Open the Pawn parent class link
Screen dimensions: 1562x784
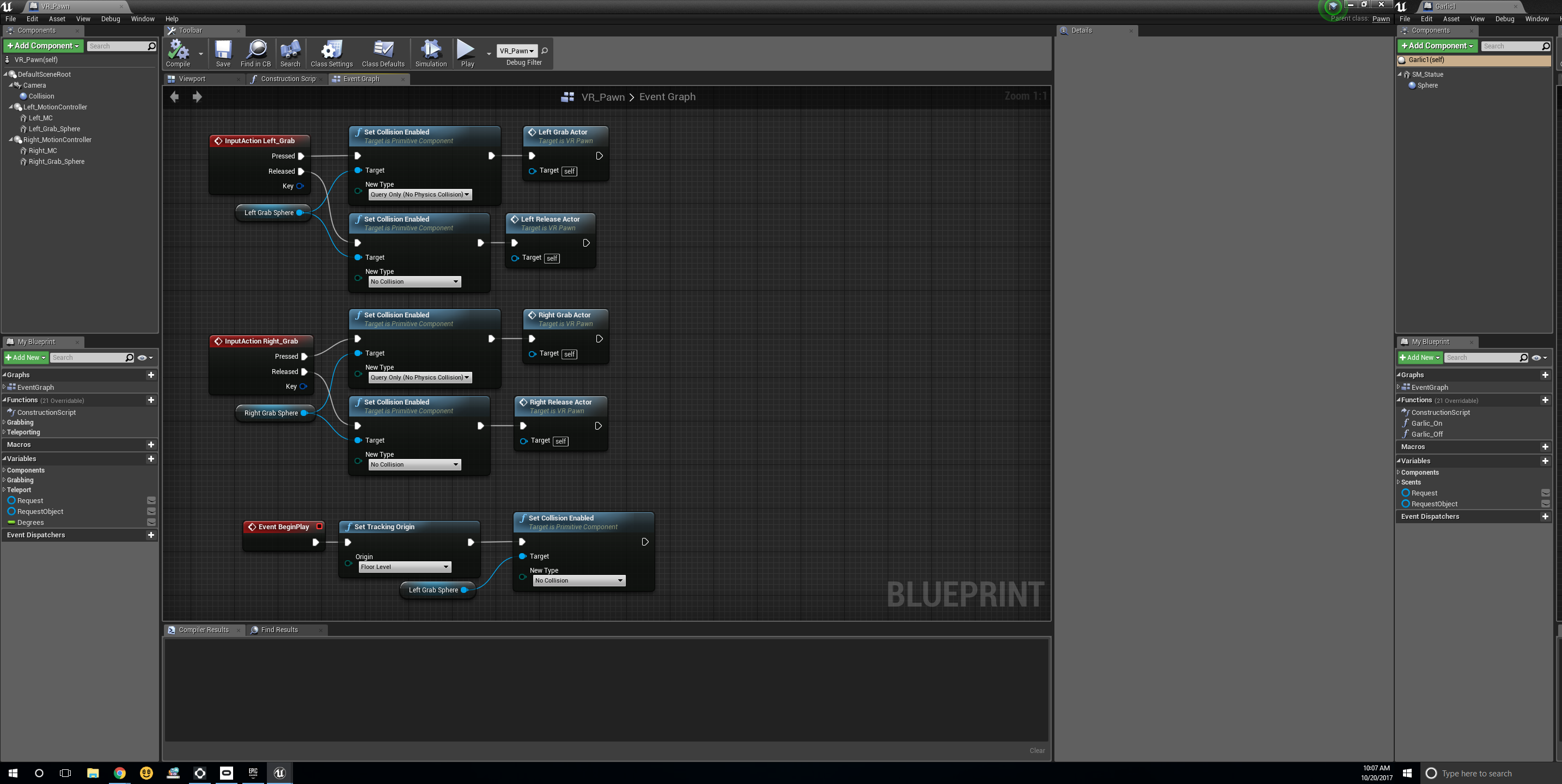1381,19
